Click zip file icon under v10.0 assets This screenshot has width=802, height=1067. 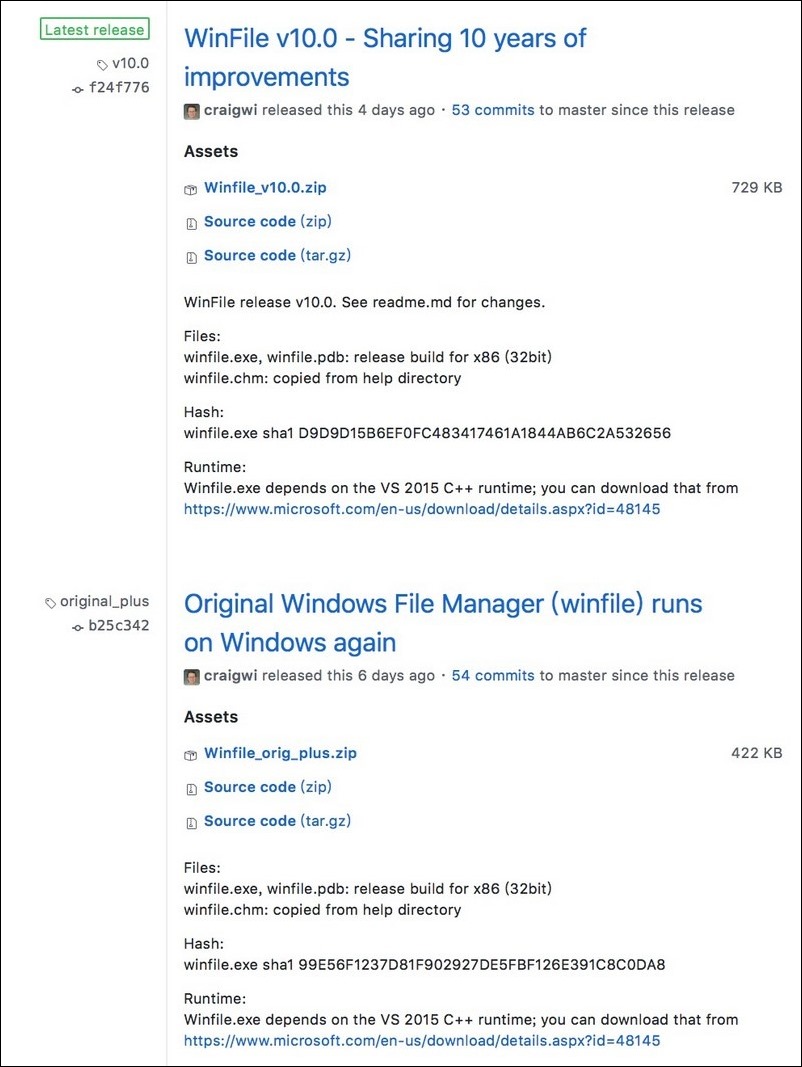191,223
